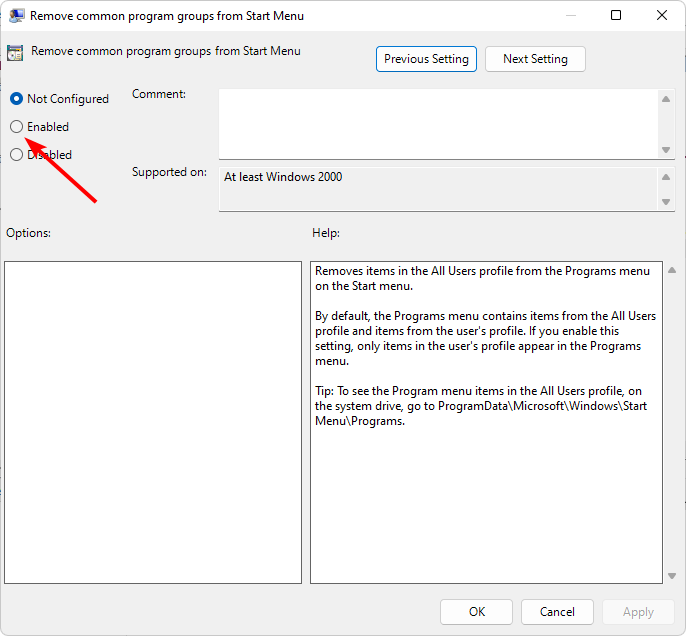This screenshot has width=686, height=636.
Task: Click inside the Comment text field
Action: point(438,124)
